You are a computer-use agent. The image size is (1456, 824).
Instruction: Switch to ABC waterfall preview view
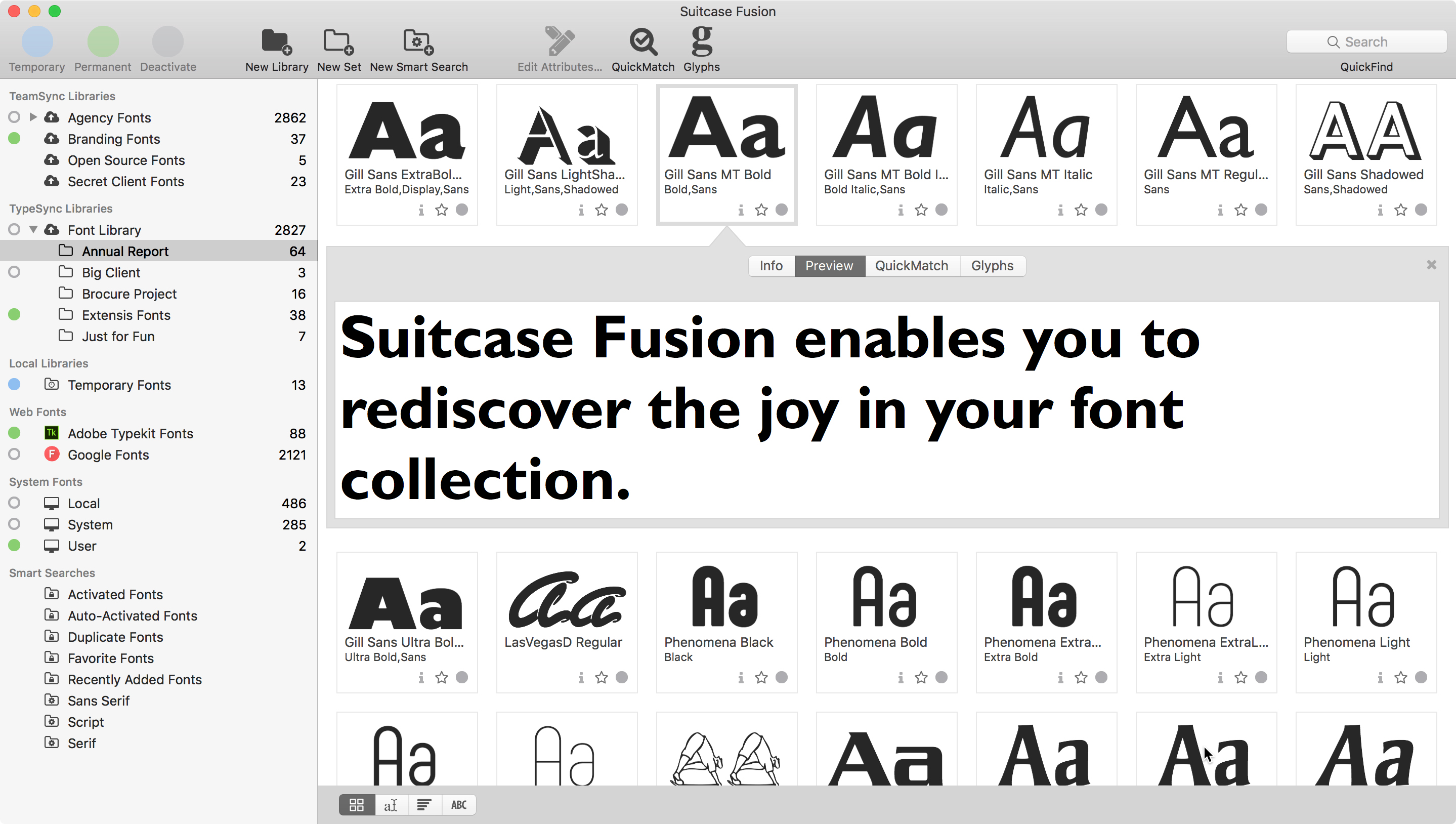[x=458, y=805]
